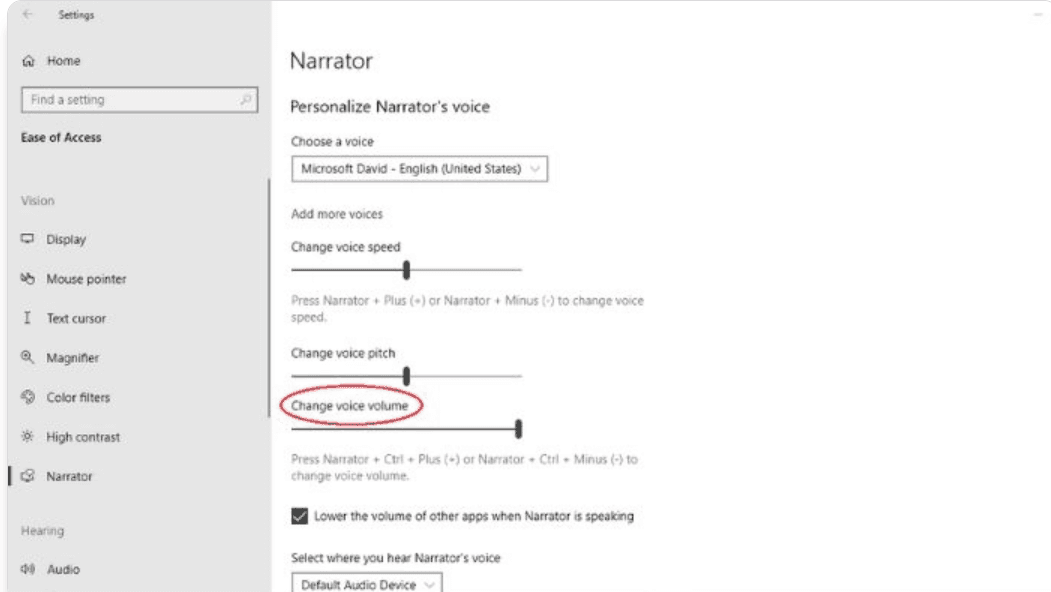Screen dimensions: 1051x592
Task: Click the Text cursor I-beam icon
Action: (x=27, y=318)
